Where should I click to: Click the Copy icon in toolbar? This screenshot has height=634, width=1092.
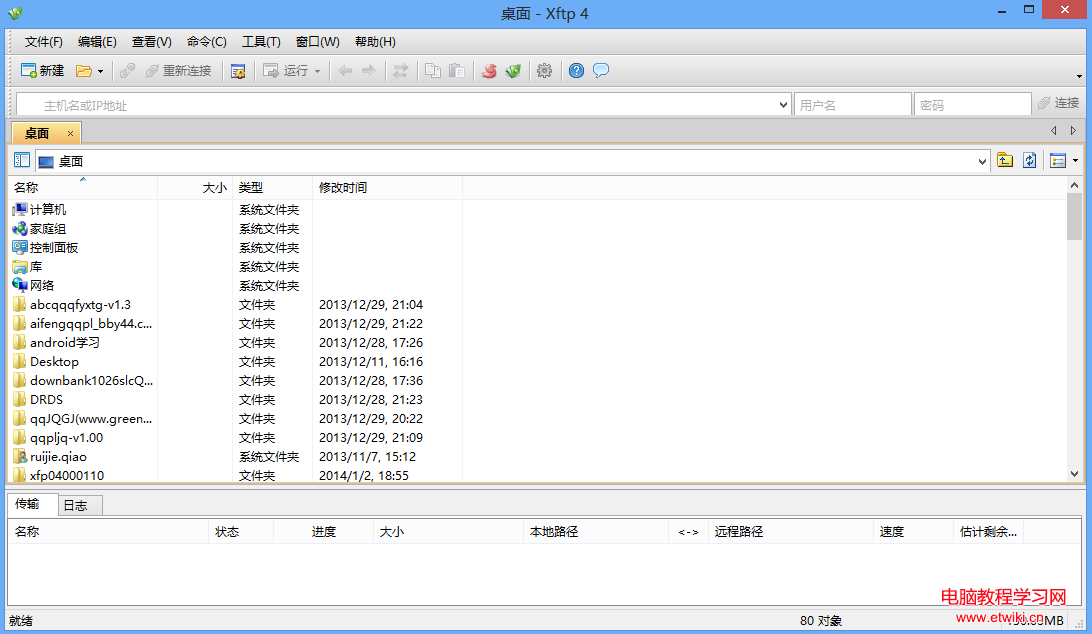[432, 70]
